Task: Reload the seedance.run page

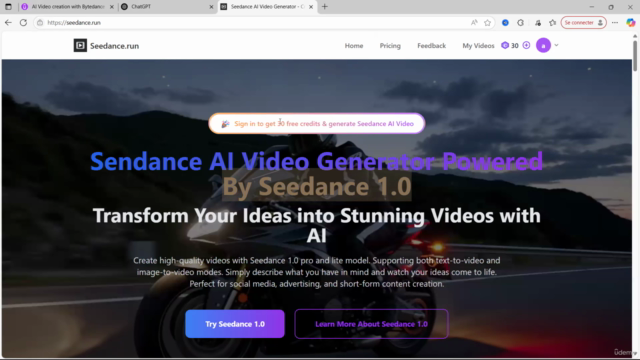Action: click(23, 22)
